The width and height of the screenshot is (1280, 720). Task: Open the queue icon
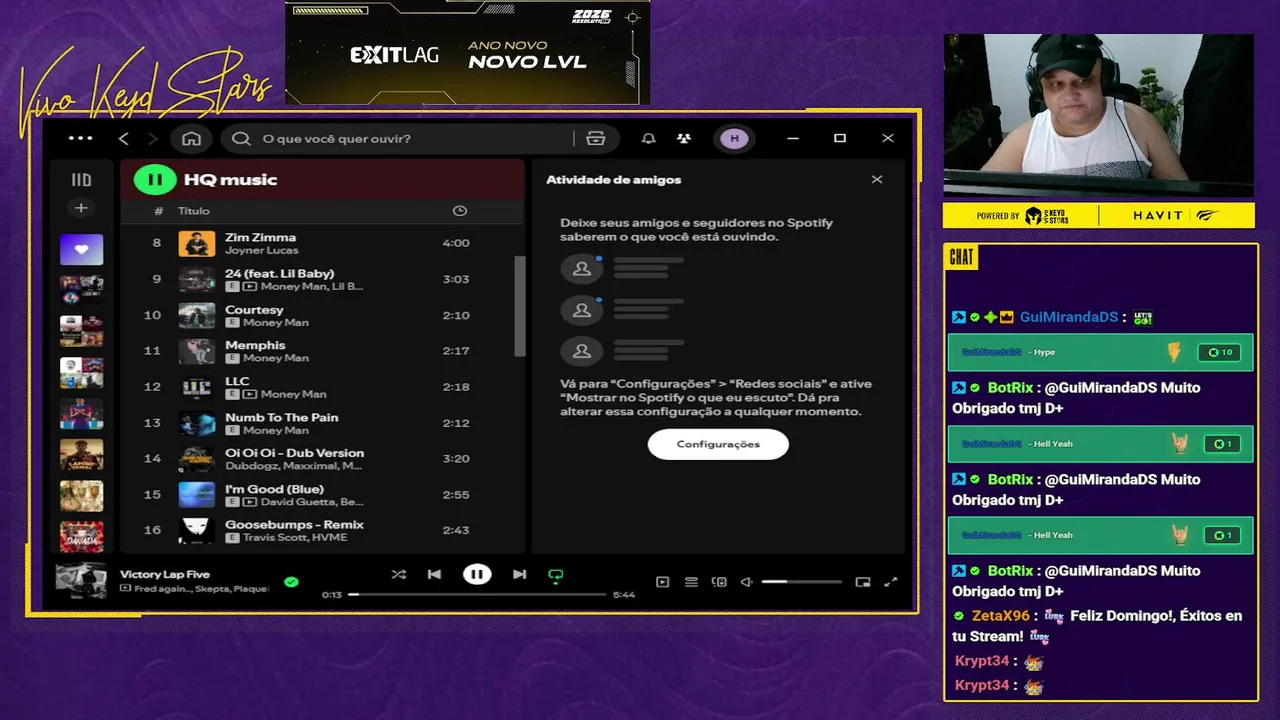point(691,582)
